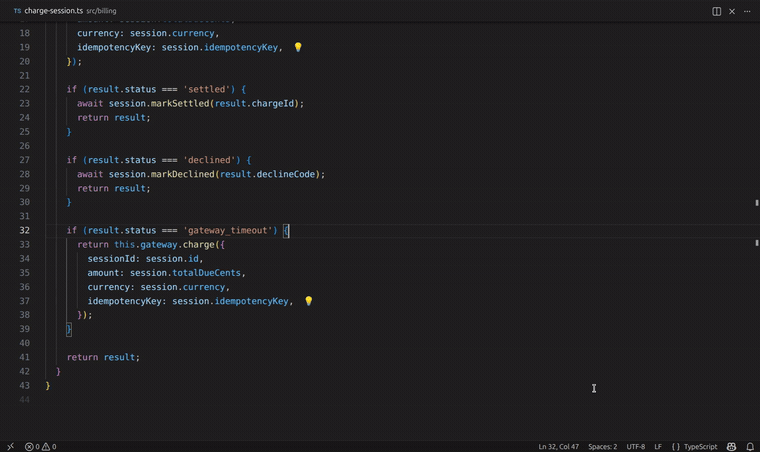This screenshot has width=760, height=452.
Task: Click session.currency on line 18
Action: 172,33
